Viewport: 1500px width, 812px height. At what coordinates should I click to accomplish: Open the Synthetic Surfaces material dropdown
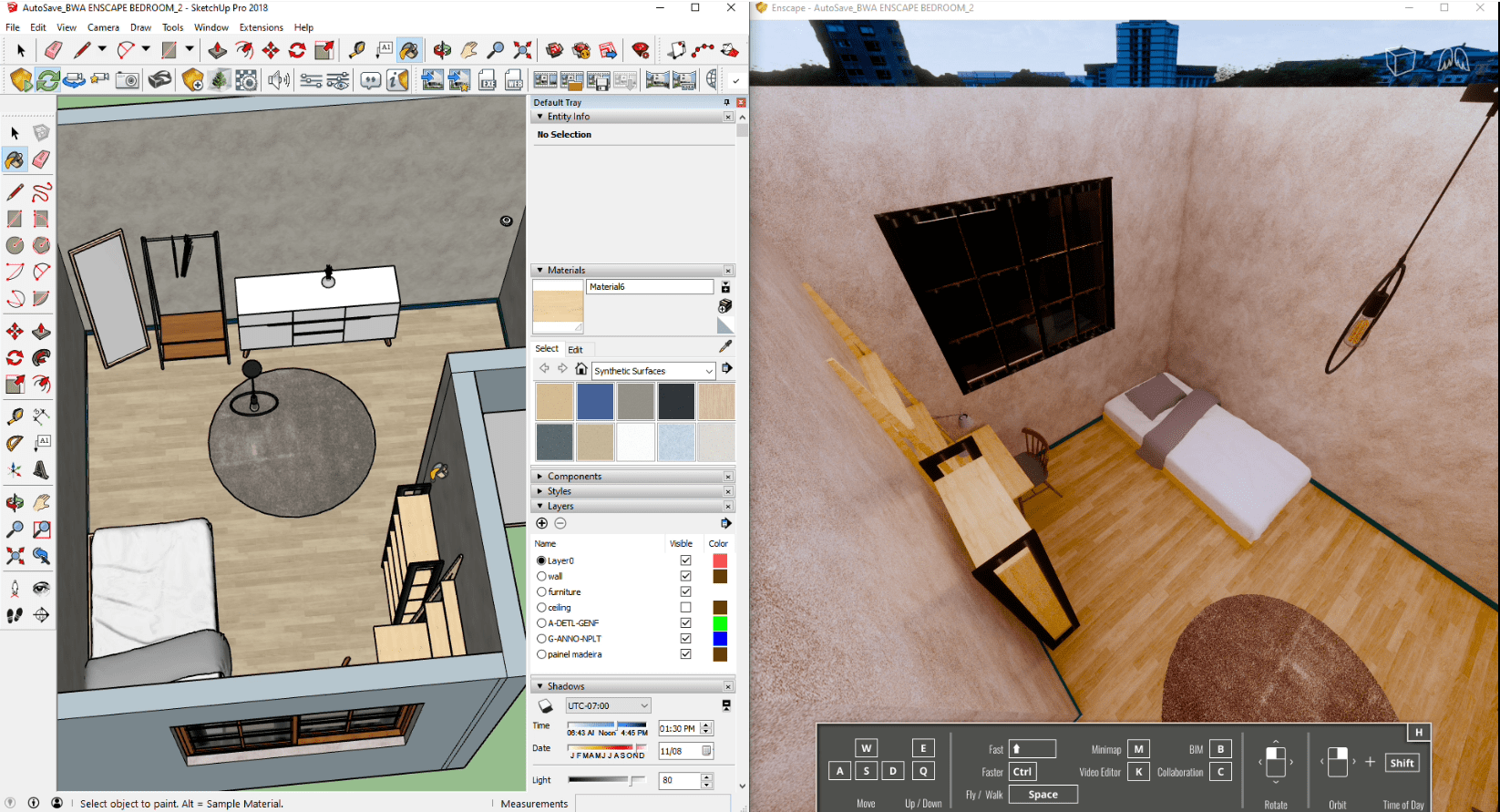pos(708,371)
